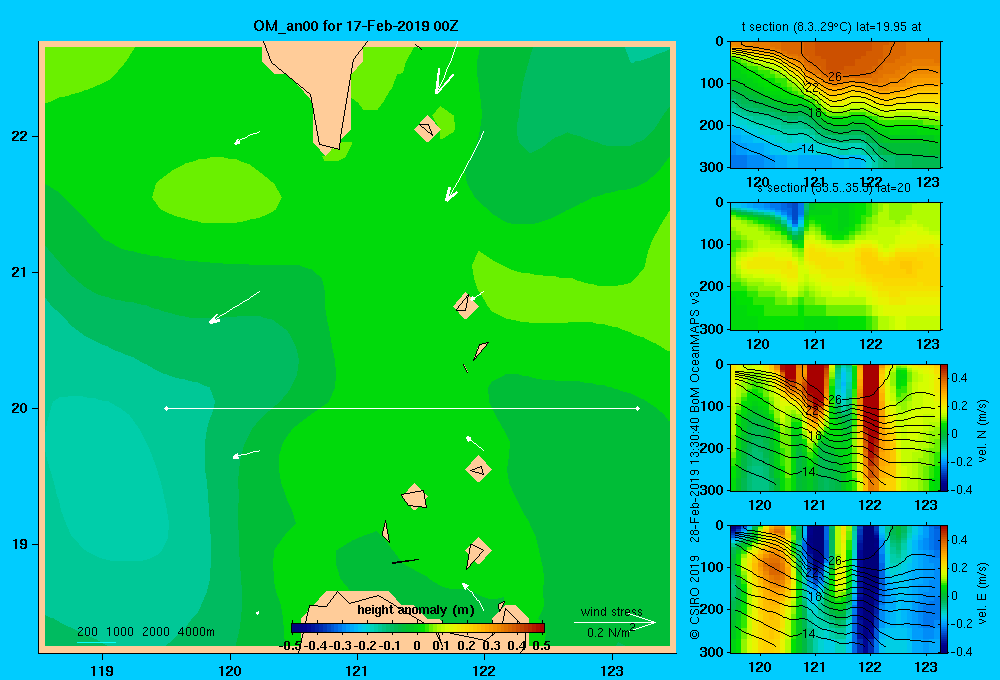Screen dimensions: 1000x680
Task: Click the map title OM_an00 for 17-Feb-2019 00Z
Action: (356, 26)
